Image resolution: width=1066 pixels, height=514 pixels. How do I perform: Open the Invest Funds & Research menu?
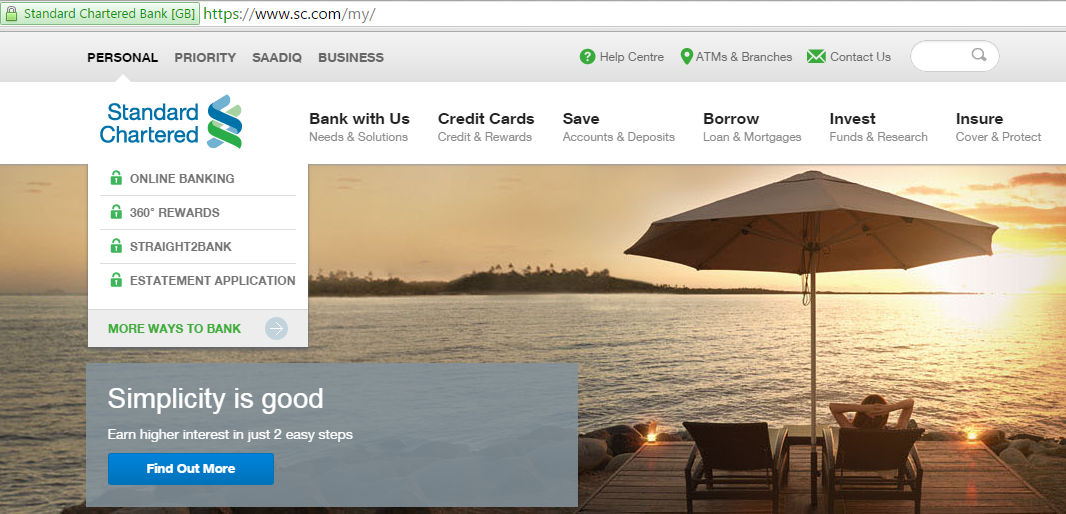point(878,127)
